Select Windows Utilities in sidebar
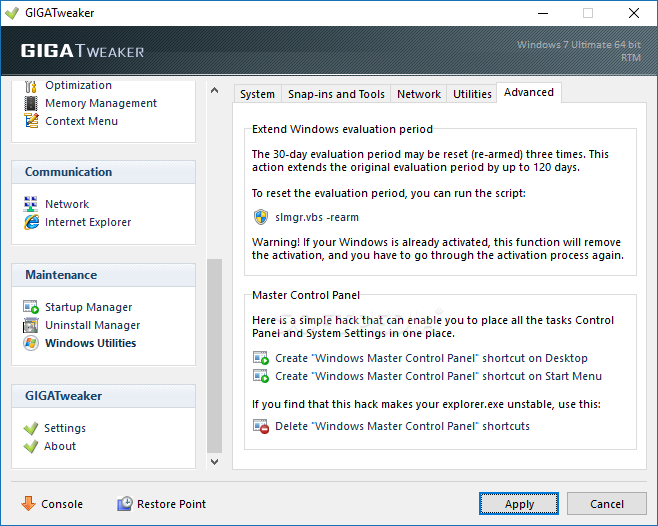Image resolution: width=658 pixels, height=526 pixels. [x=91, y=343]
